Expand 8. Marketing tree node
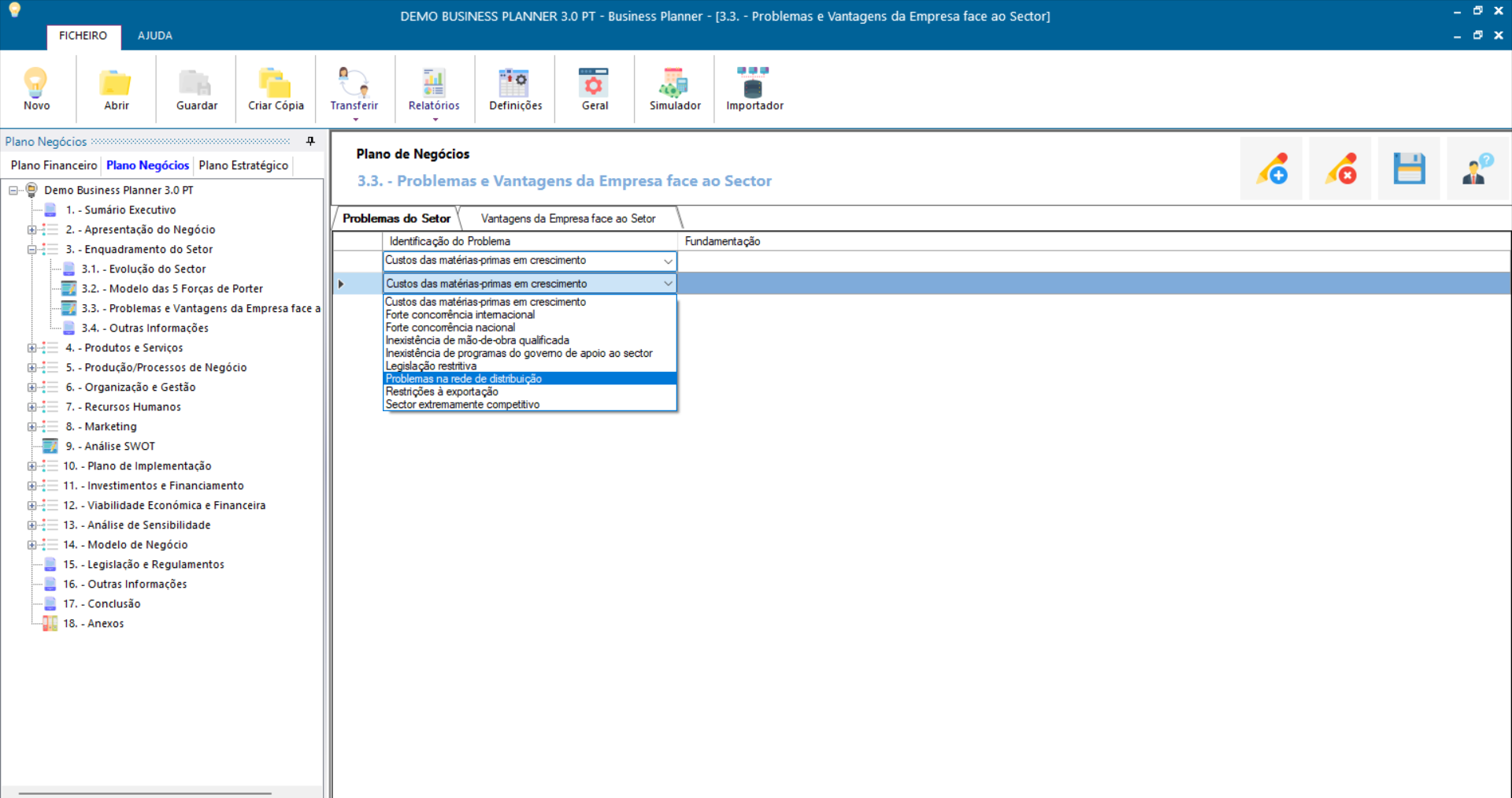Viewport: 1512px width, 798px height. click(31, 426)
